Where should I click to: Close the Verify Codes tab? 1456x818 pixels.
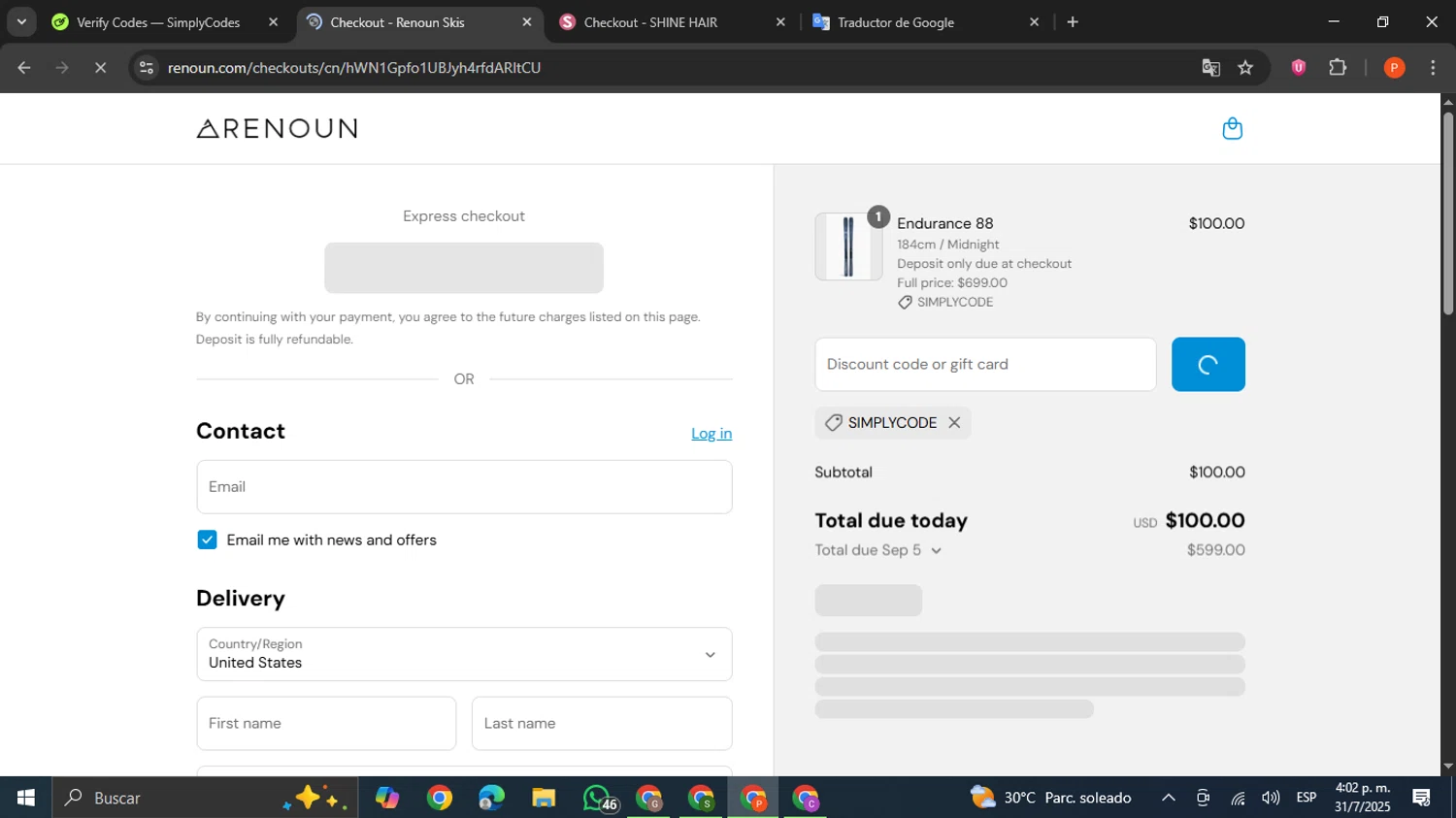point(273,22)
